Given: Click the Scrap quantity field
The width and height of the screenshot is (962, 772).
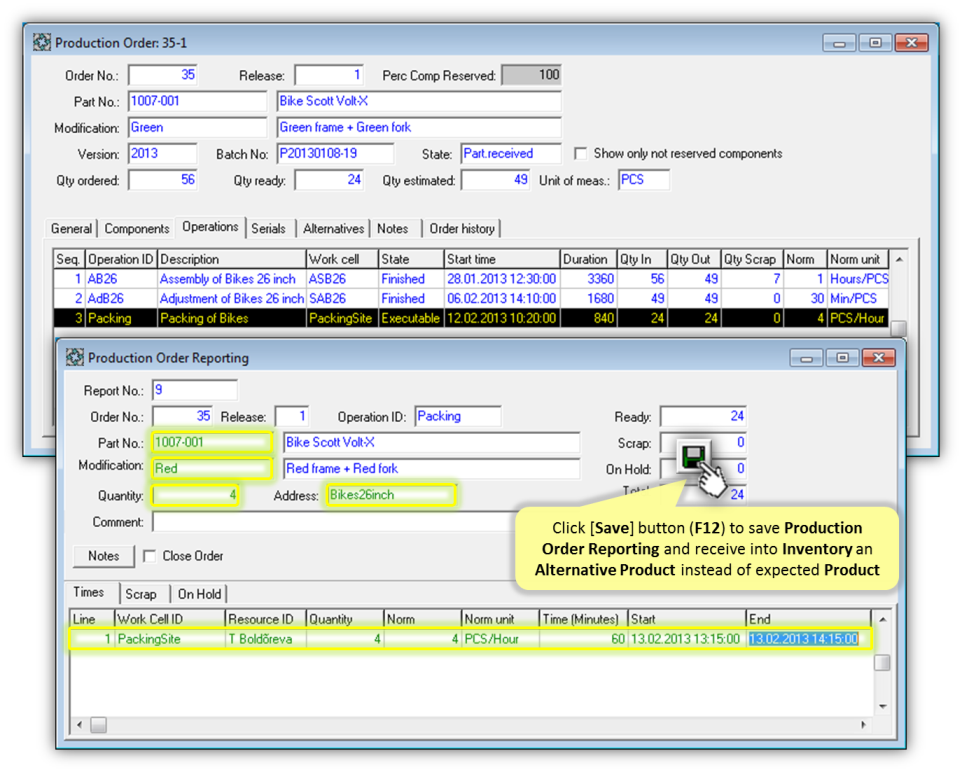Looking at the screenshot, I should point(703,442).
